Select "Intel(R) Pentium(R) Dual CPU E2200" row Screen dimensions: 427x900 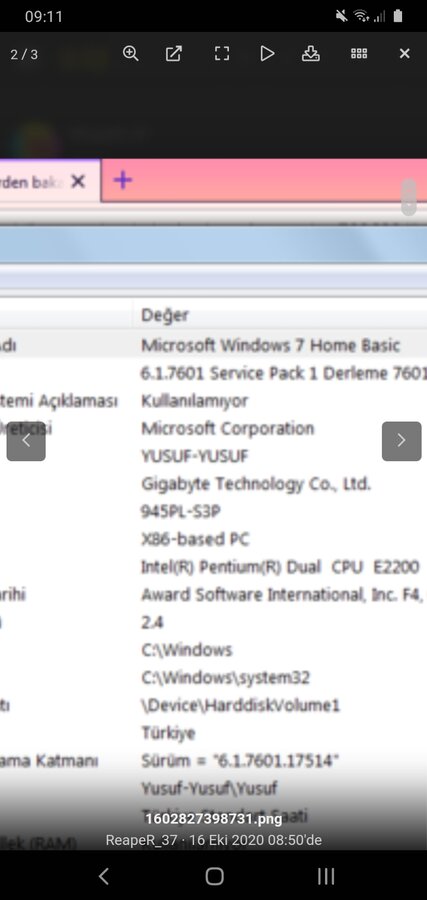[x=280, y=567]
